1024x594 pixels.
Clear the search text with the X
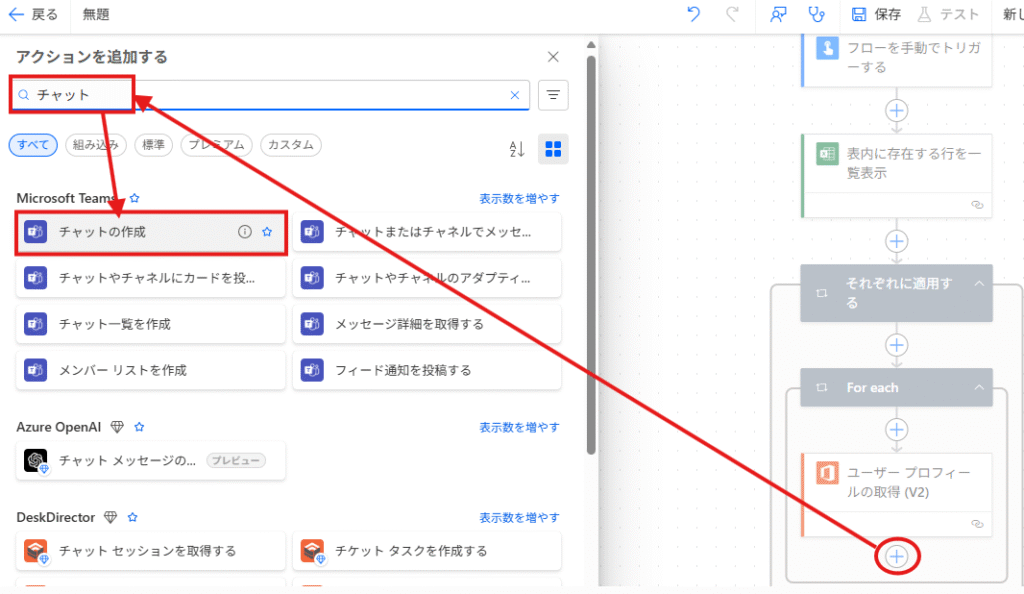(x=515, y=95)
